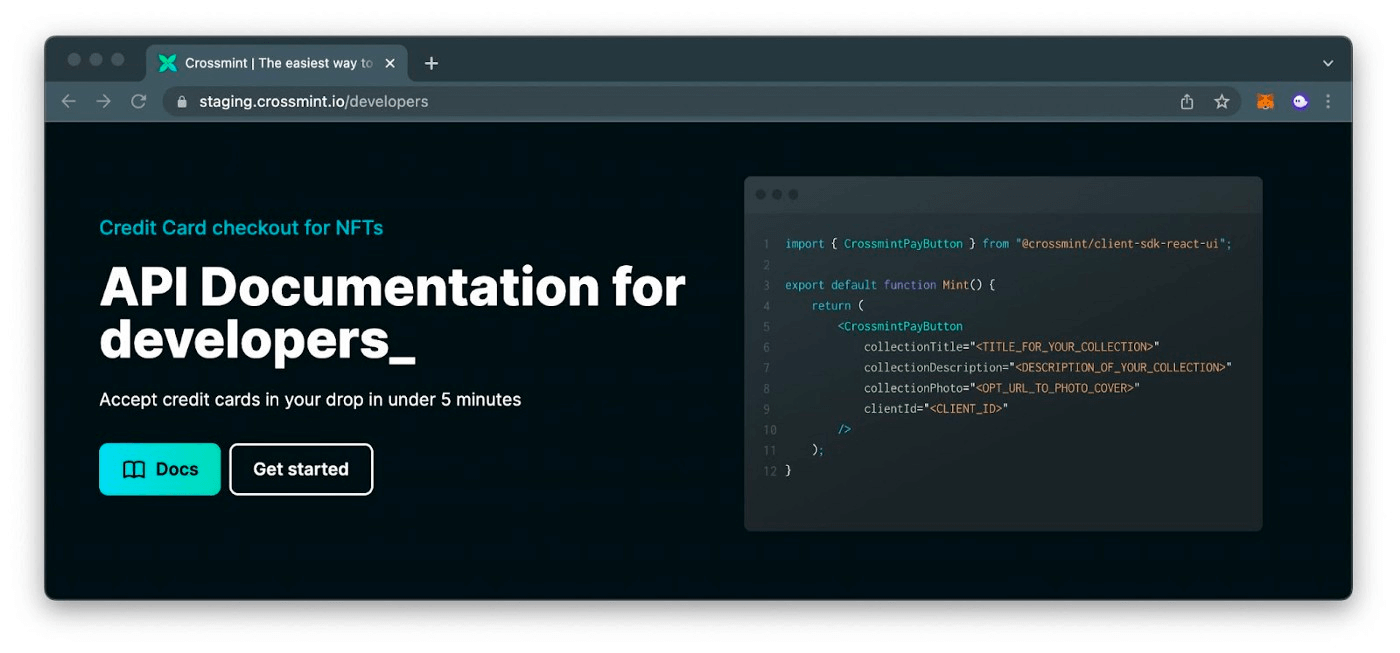Click the Get started button
This screenshot has width=1400, height=653.
pos(301,469)
